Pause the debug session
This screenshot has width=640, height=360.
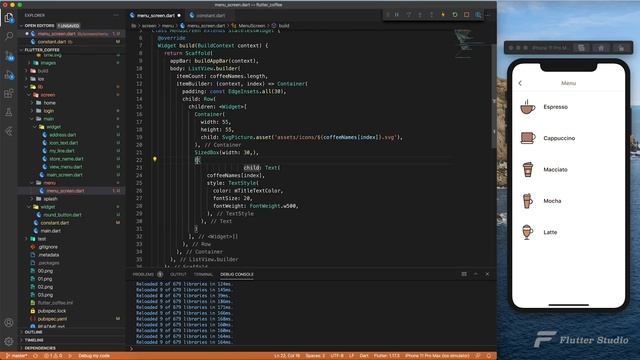pyautogui.click(x=397, y=15)
